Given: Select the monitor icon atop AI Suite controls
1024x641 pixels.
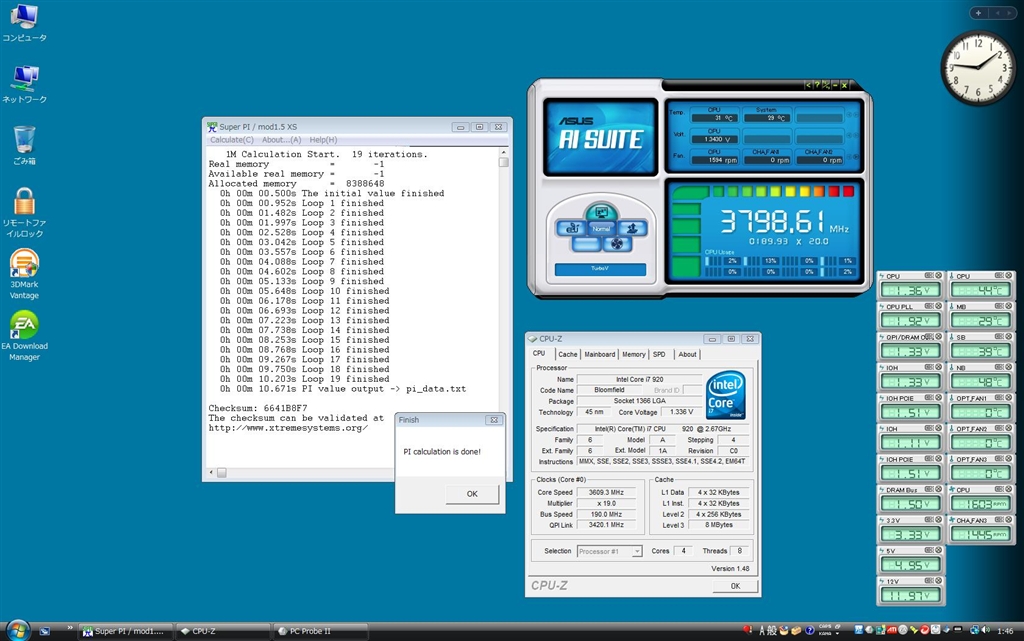Looking at the screenshot, I should 601,211.
